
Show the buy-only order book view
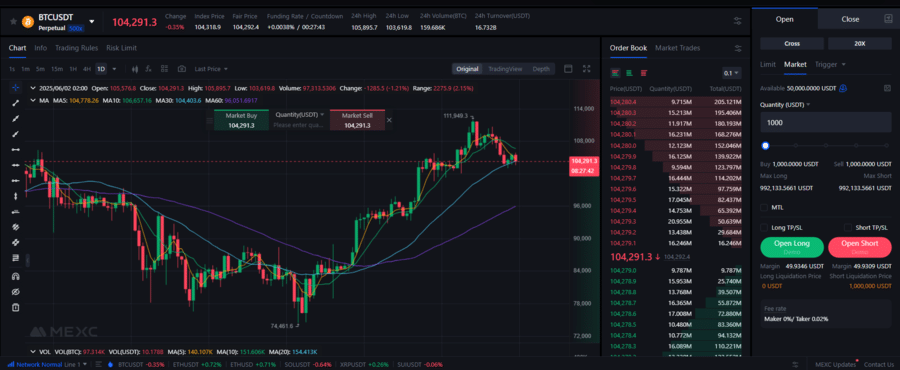click(x=629, y=73)
